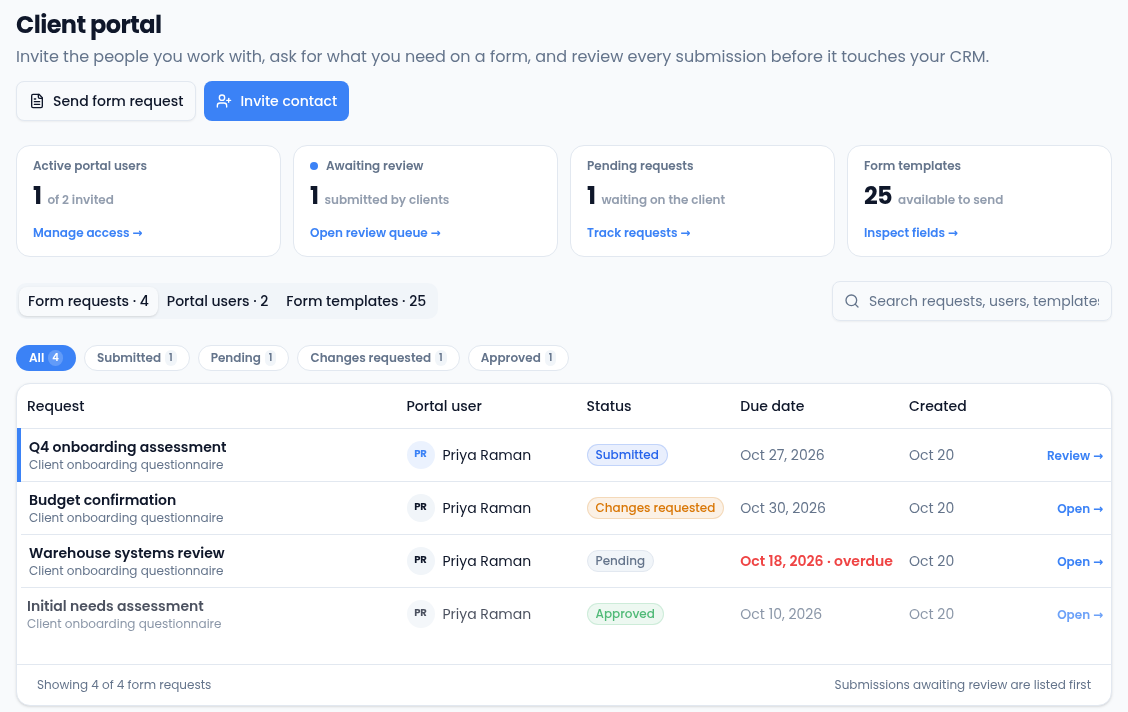The width and height of the screenshot is (1128, 712).
Task: Focus the Search requests input field
Action: pos(972,301)
